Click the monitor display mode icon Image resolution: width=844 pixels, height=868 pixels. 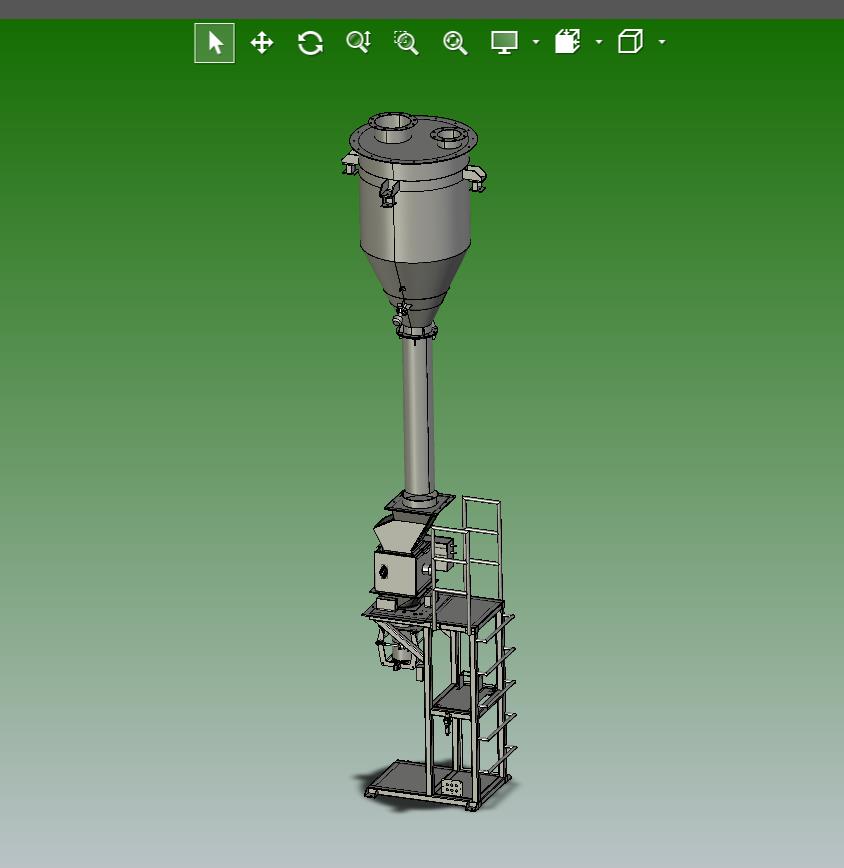click(x=504, y=43)
